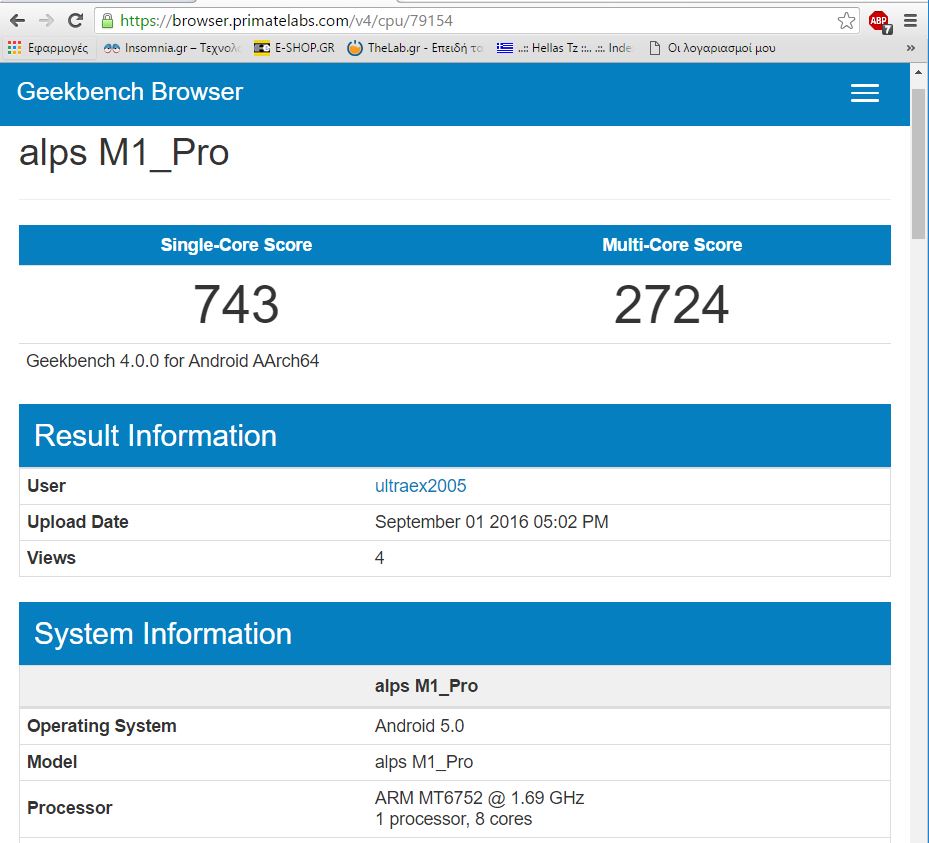Open the Εφαρμογές apps shortcut

48,48
